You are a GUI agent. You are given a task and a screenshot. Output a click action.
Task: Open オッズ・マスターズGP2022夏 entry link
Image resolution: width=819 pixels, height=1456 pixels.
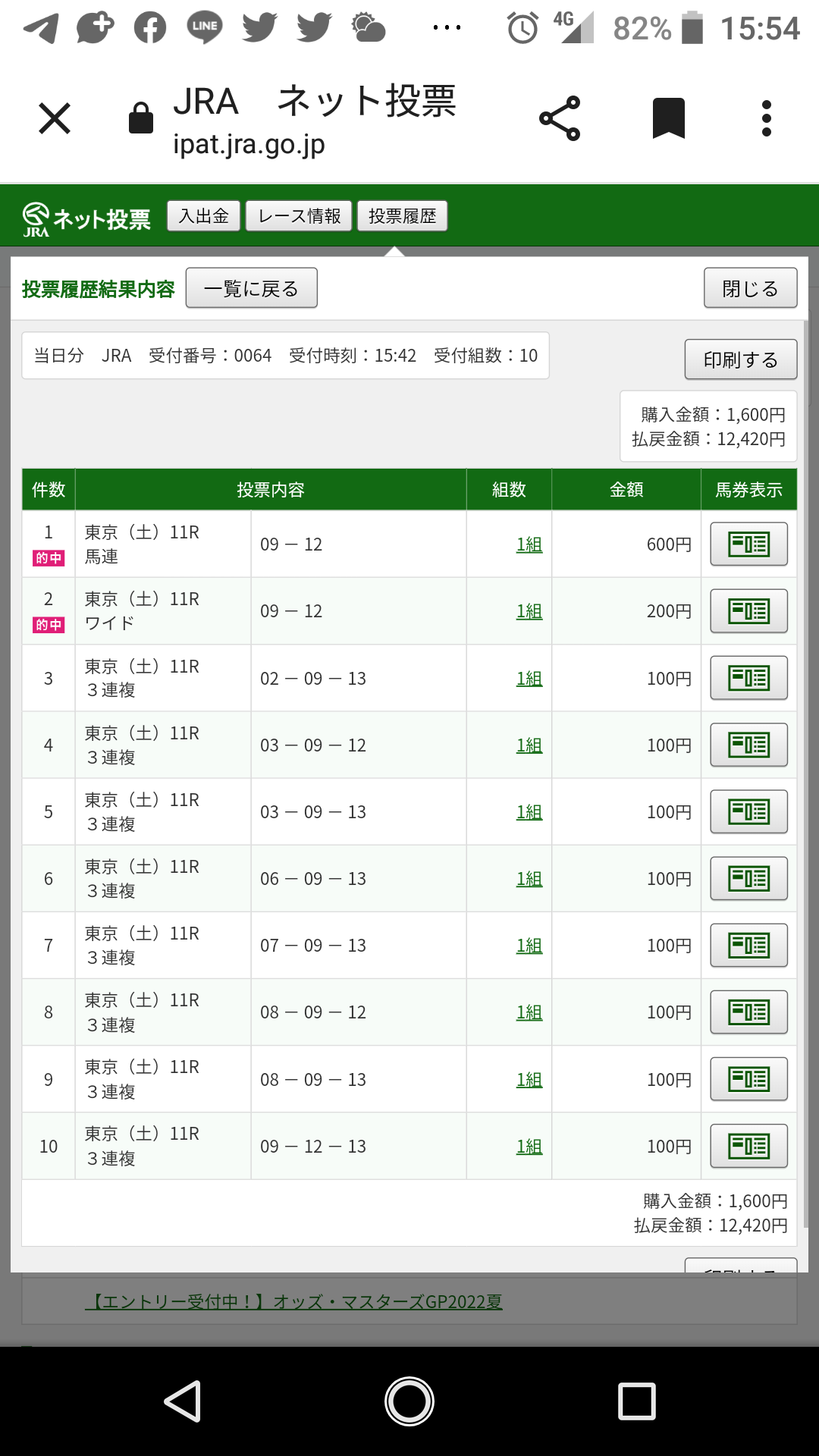293,1302
